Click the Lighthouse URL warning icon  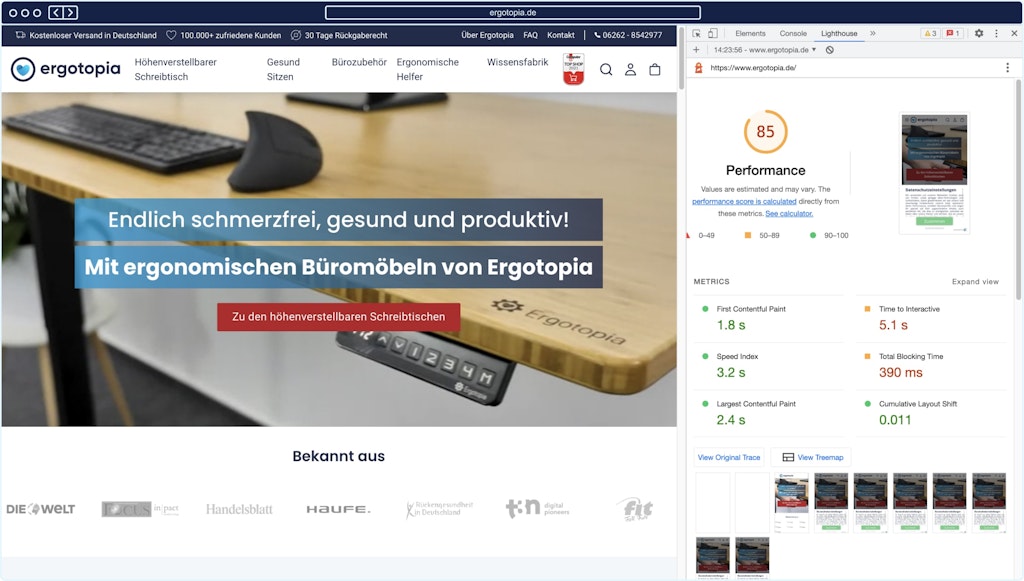click(x=698, y=68)
